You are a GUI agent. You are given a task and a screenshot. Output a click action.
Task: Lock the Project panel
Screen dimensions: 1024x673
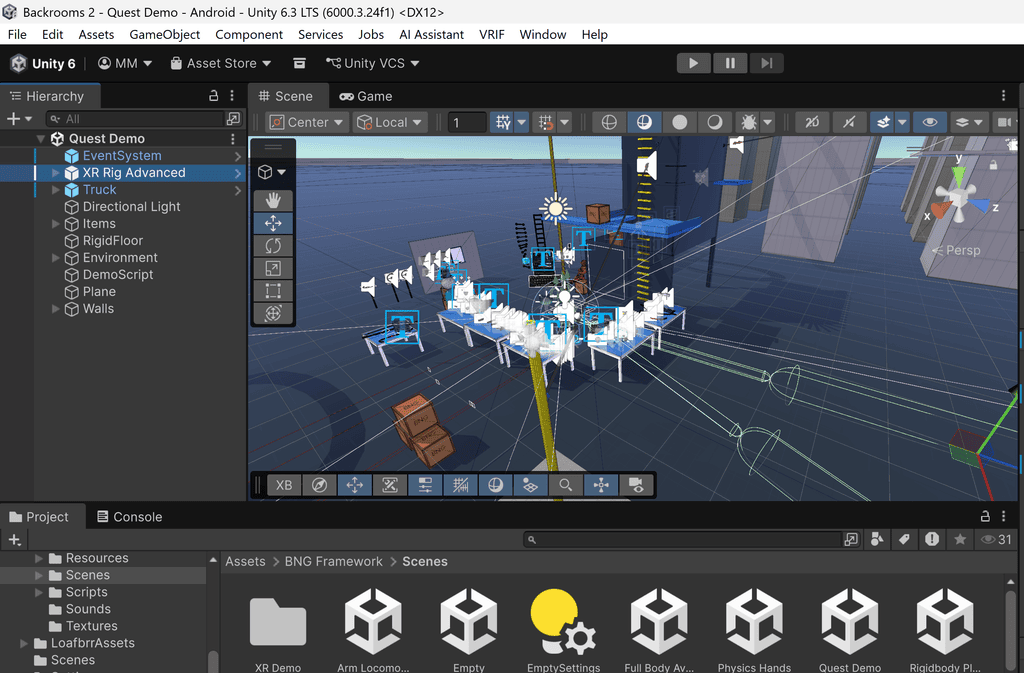985,516
